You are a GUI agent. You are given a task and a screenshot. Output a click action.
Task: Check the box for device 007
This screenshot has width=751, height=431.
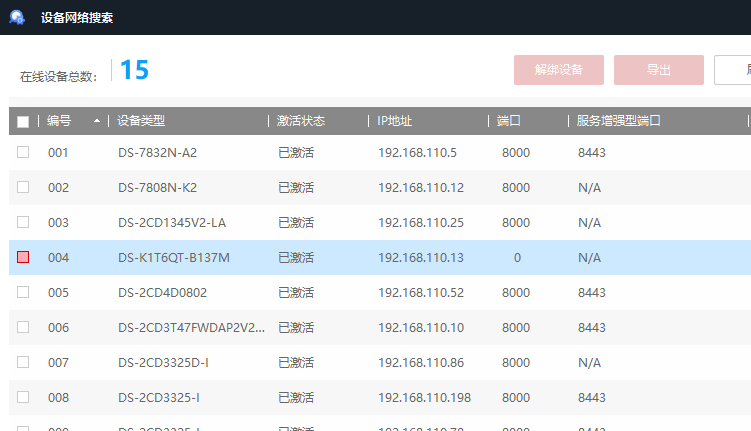pos(23,362)
